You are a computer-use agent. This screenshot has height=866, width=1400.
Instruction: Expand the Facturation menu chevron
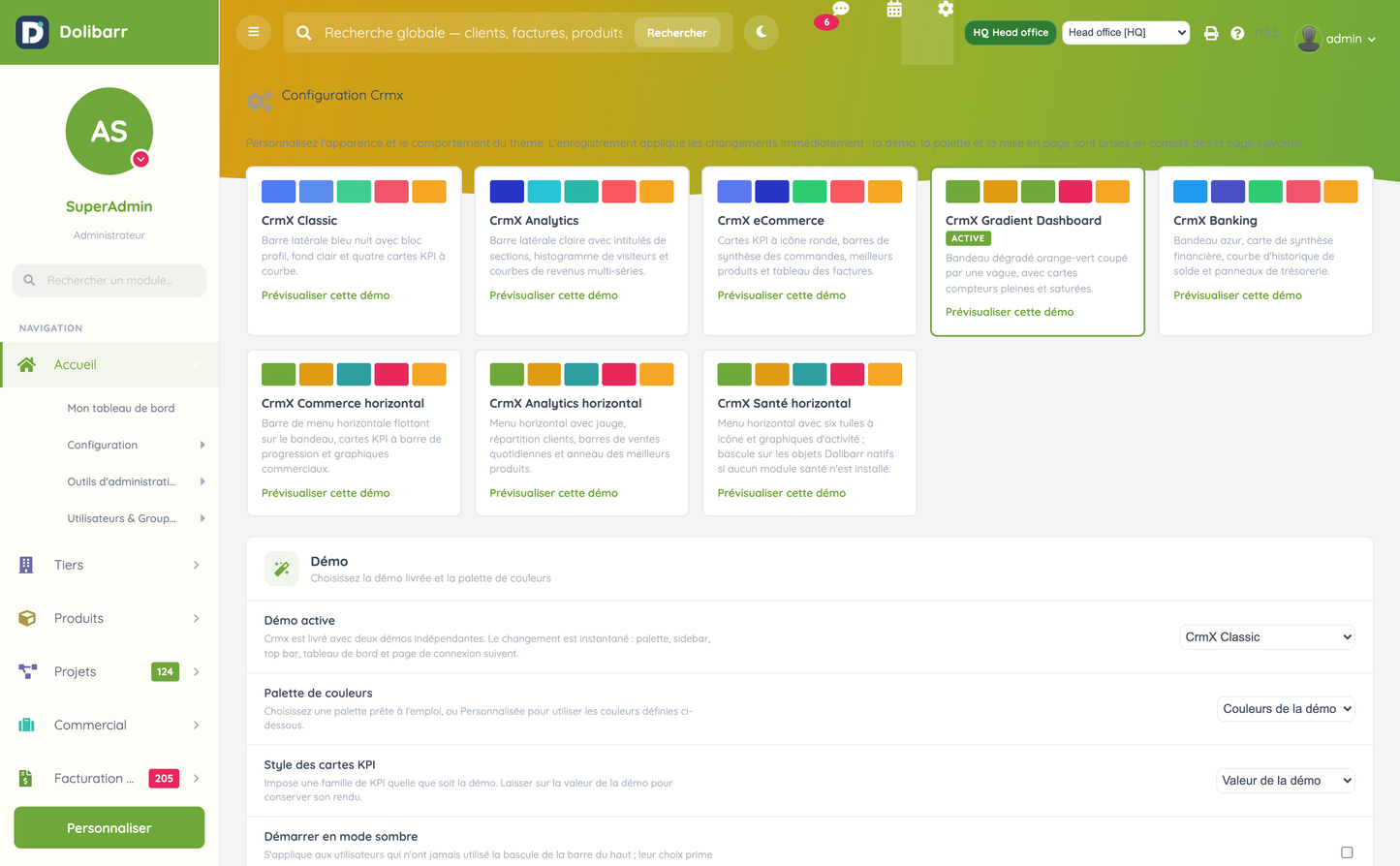197,778
